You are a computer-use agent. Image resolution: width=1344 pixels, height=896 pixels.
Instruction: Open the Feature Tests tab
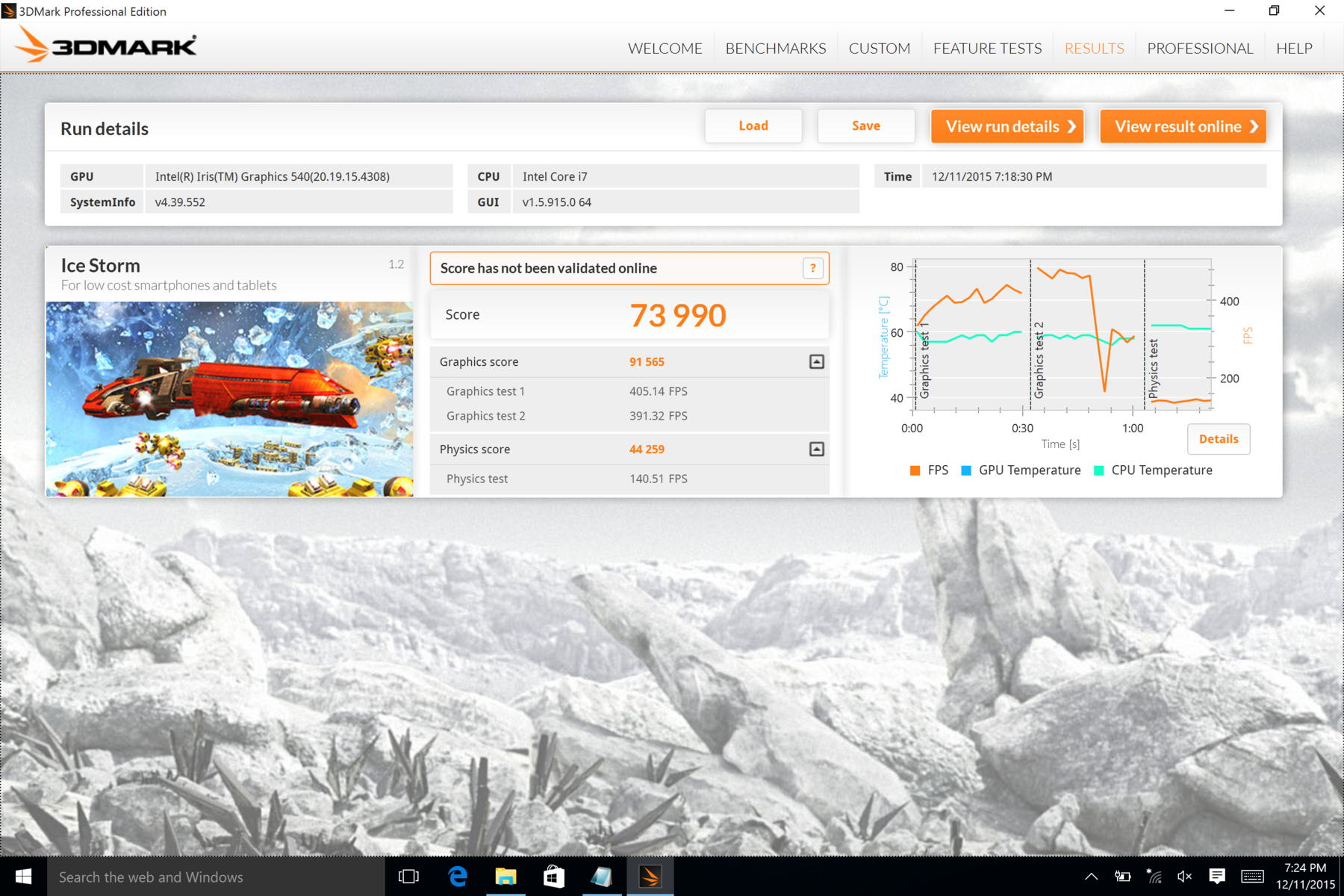click(987, 49)
